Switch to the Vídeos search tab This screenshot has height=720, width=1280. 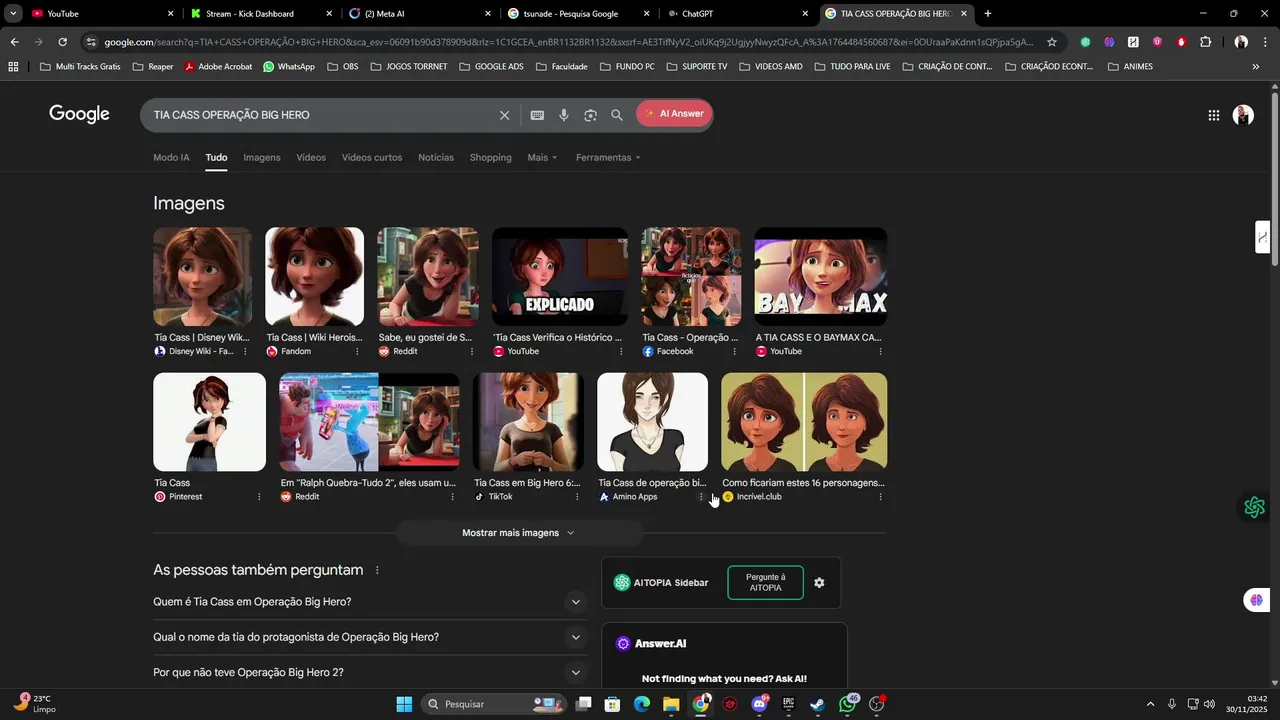[311, 158]
